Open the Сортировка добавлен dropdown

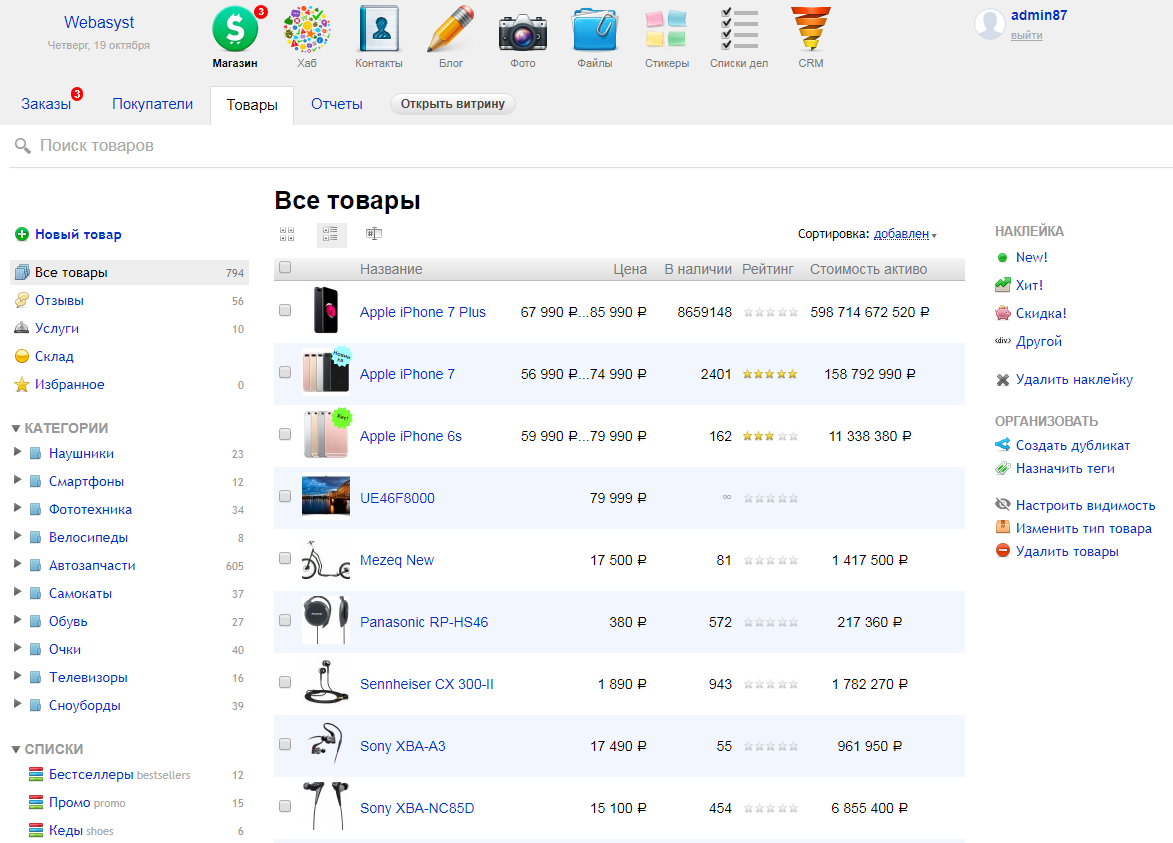point(904,234)
